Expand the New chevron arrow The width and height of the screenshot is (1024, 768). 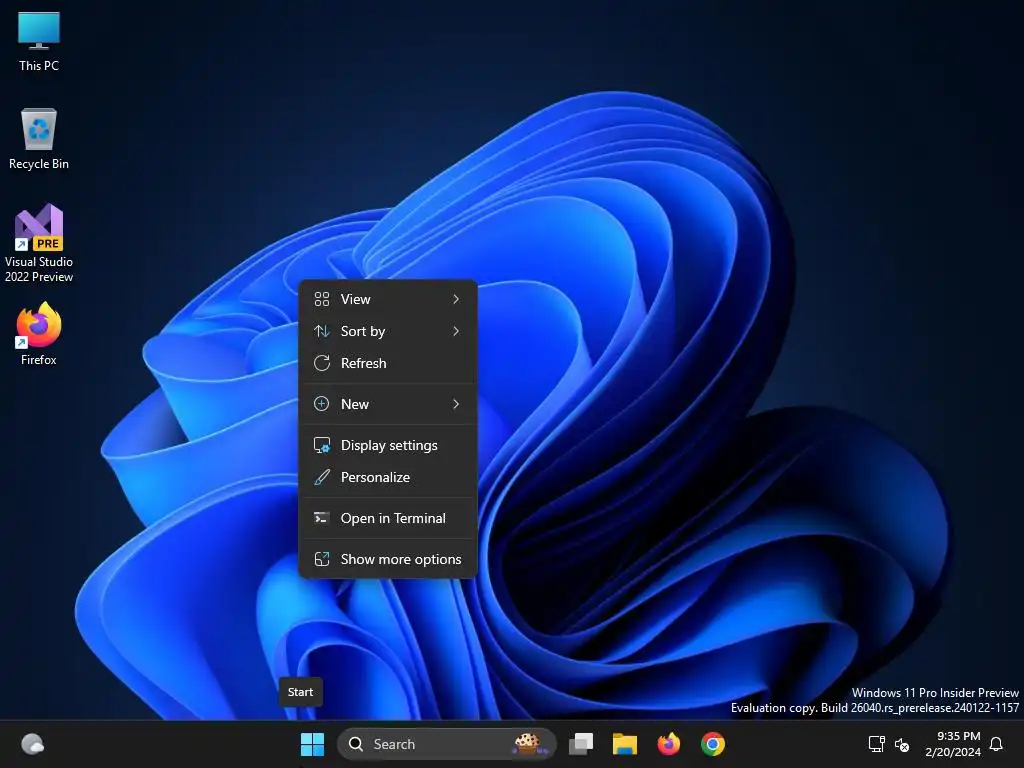pyautogui.click(x=456, y=404)
